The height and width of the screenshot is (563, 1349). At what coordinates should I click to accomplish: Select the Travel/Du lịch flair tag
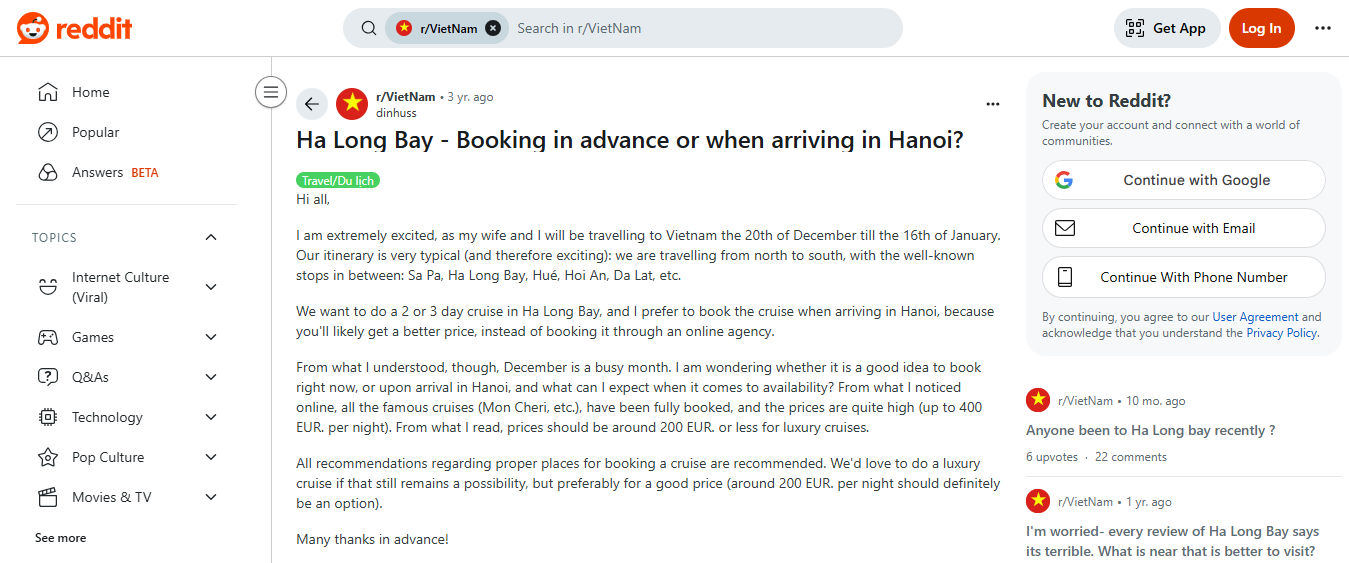pyautogui.click(x=338, y=180)
